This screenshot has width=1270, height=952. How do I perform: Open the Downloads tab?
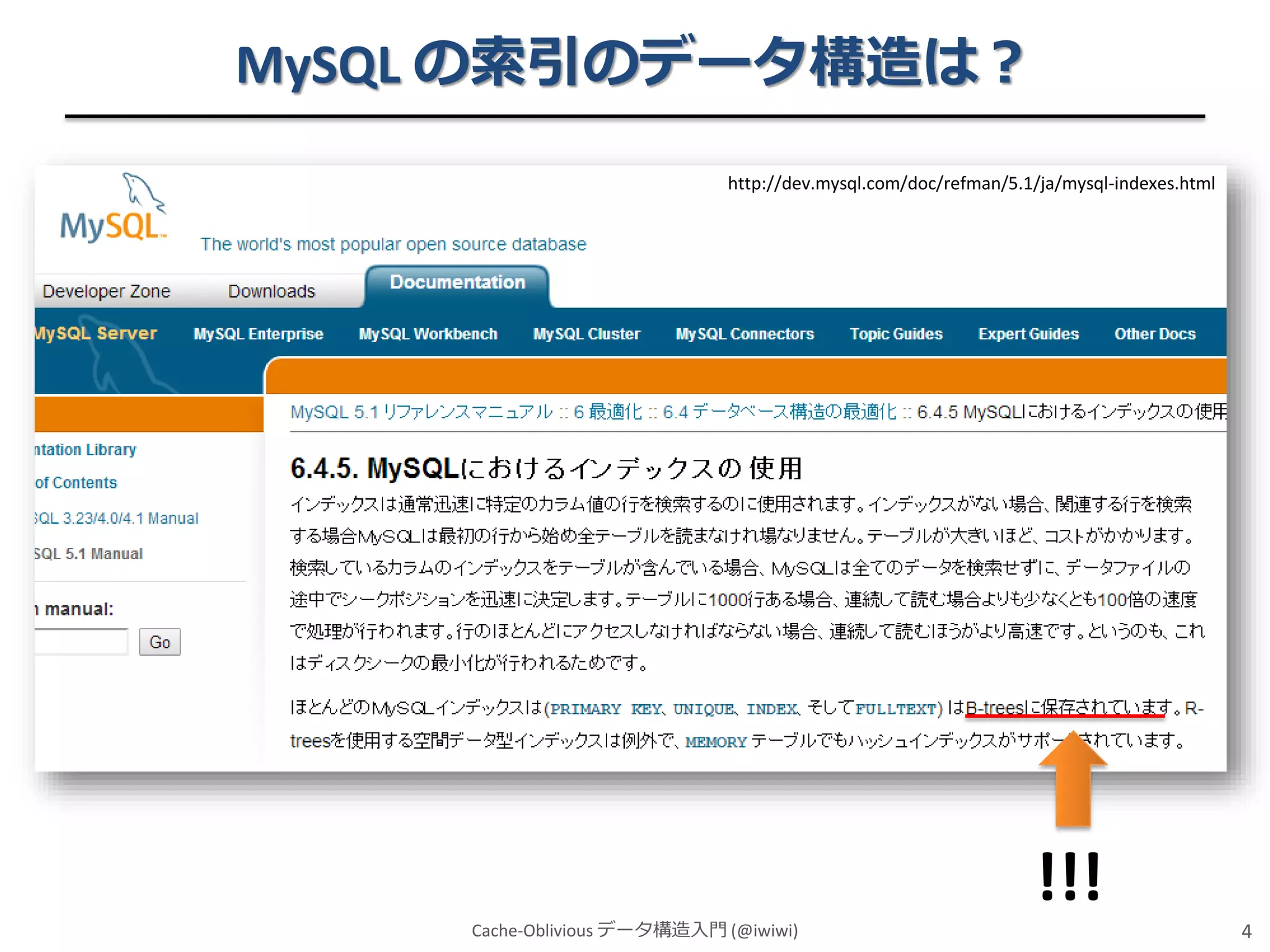coord(272,291)
